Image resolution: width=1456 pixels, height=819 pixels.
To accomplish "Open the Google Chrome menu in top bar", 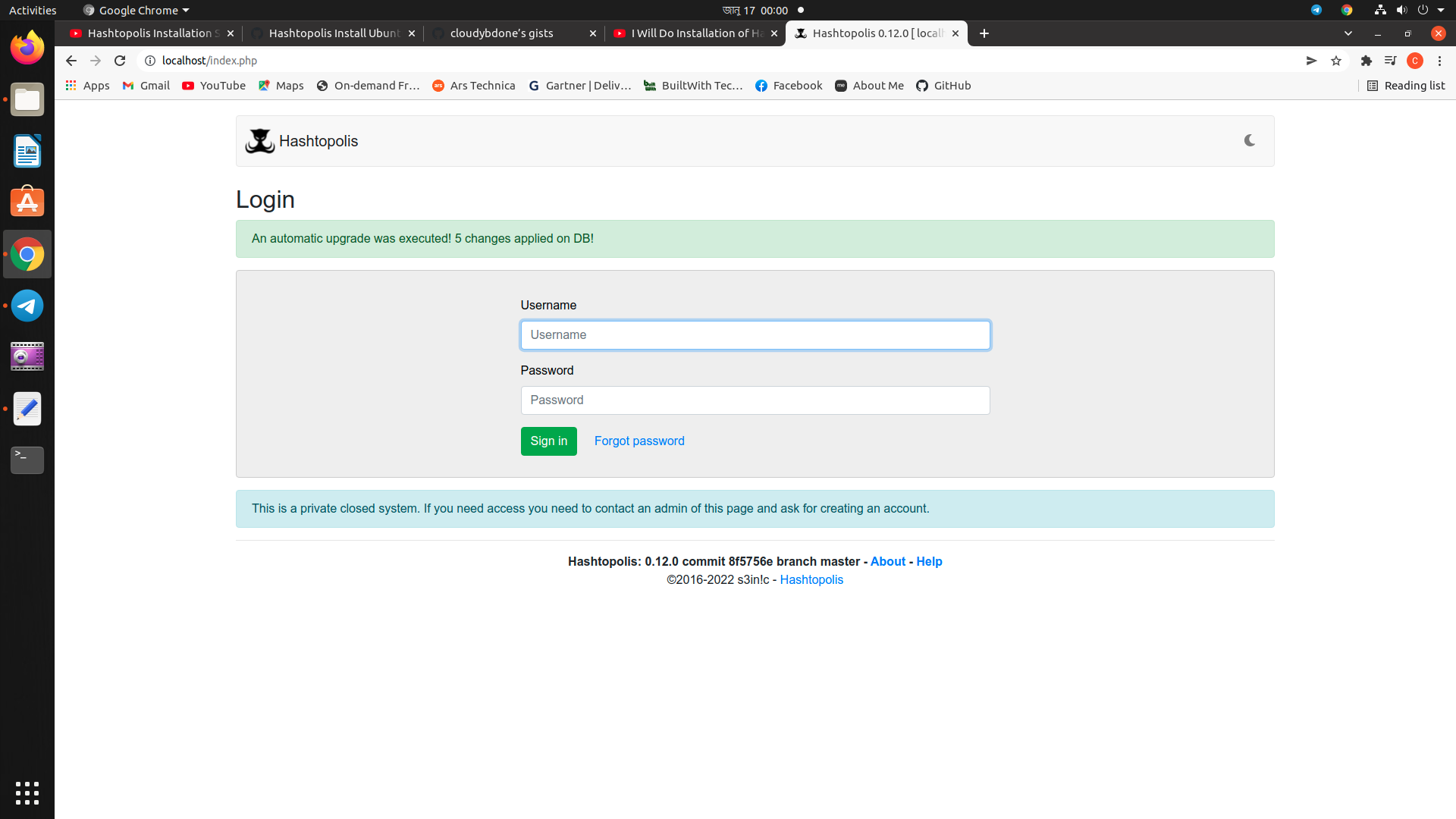I will point(135,10).
